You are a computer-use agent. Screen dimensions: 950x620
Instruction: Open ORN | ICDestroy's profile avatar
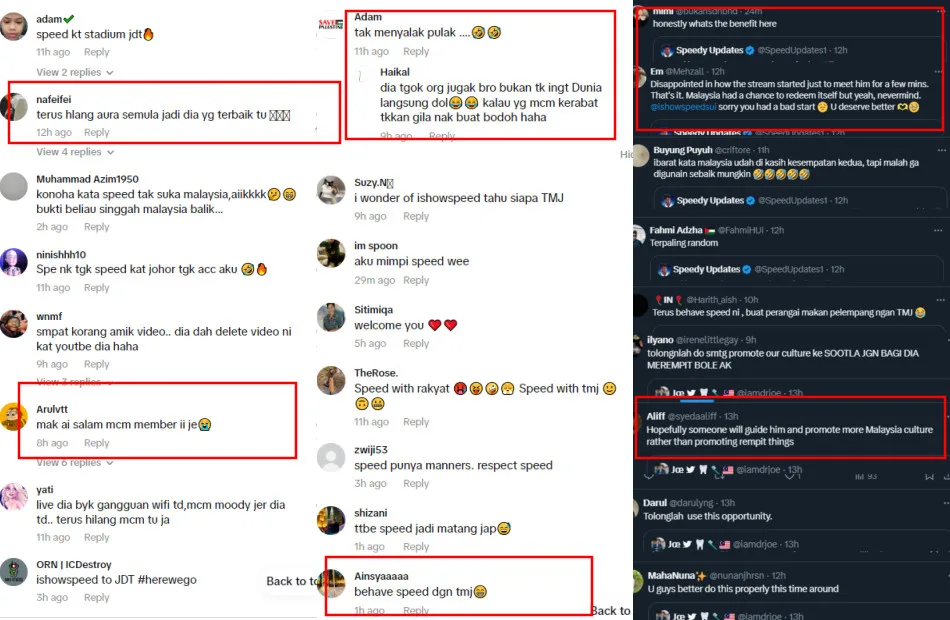pos(13,572)
